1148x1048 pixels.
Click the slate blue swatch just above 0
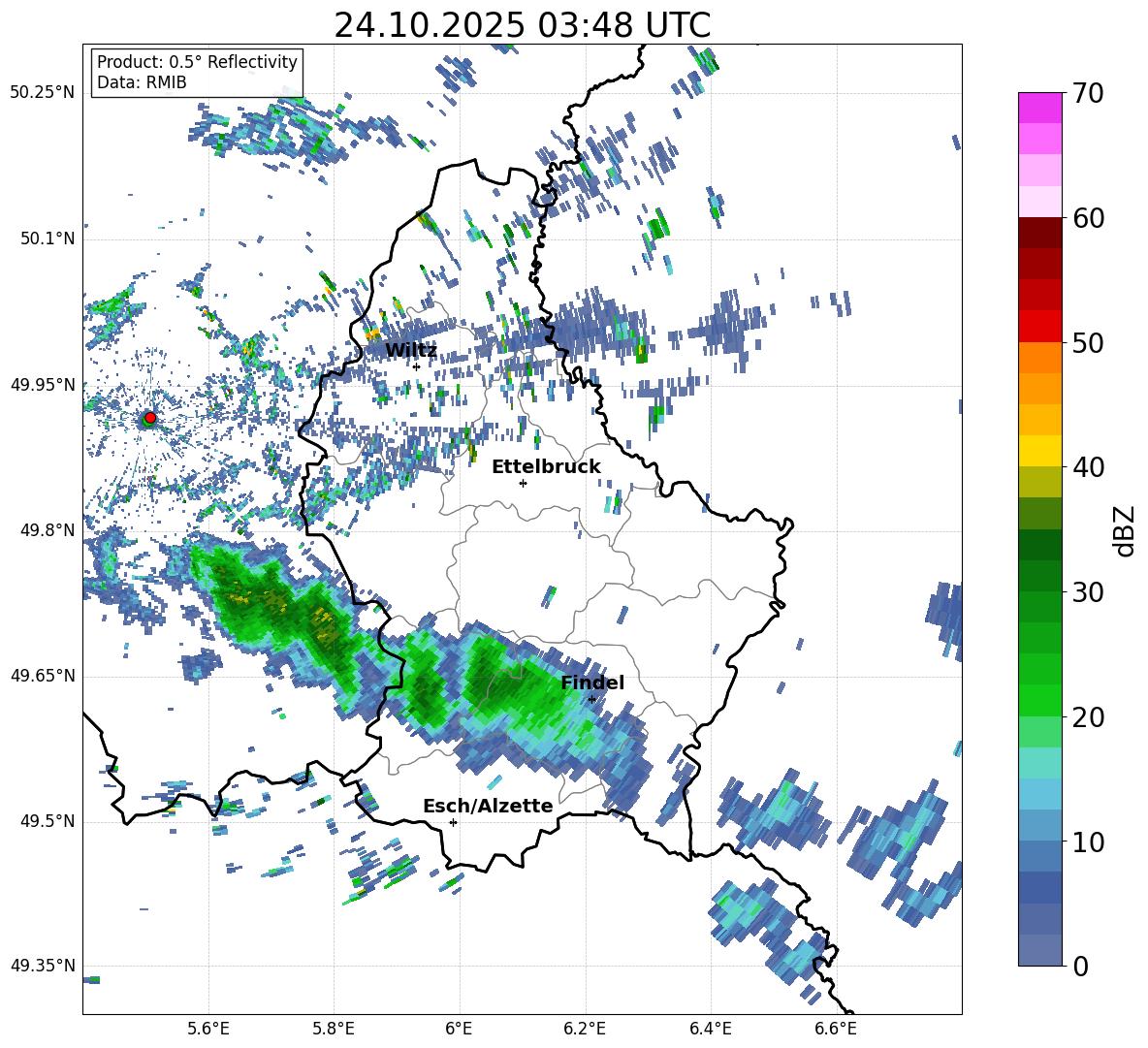click(x=1039, y=950)
